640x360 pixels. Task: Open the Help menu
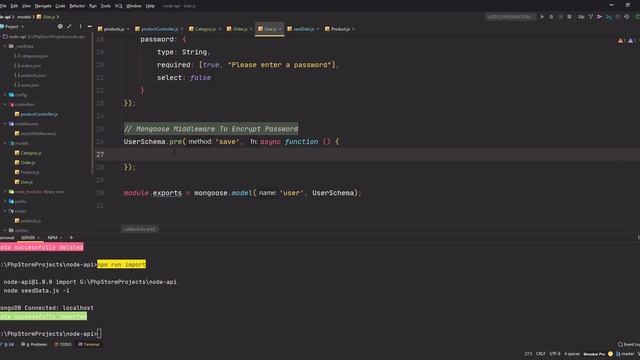point(150,6)
